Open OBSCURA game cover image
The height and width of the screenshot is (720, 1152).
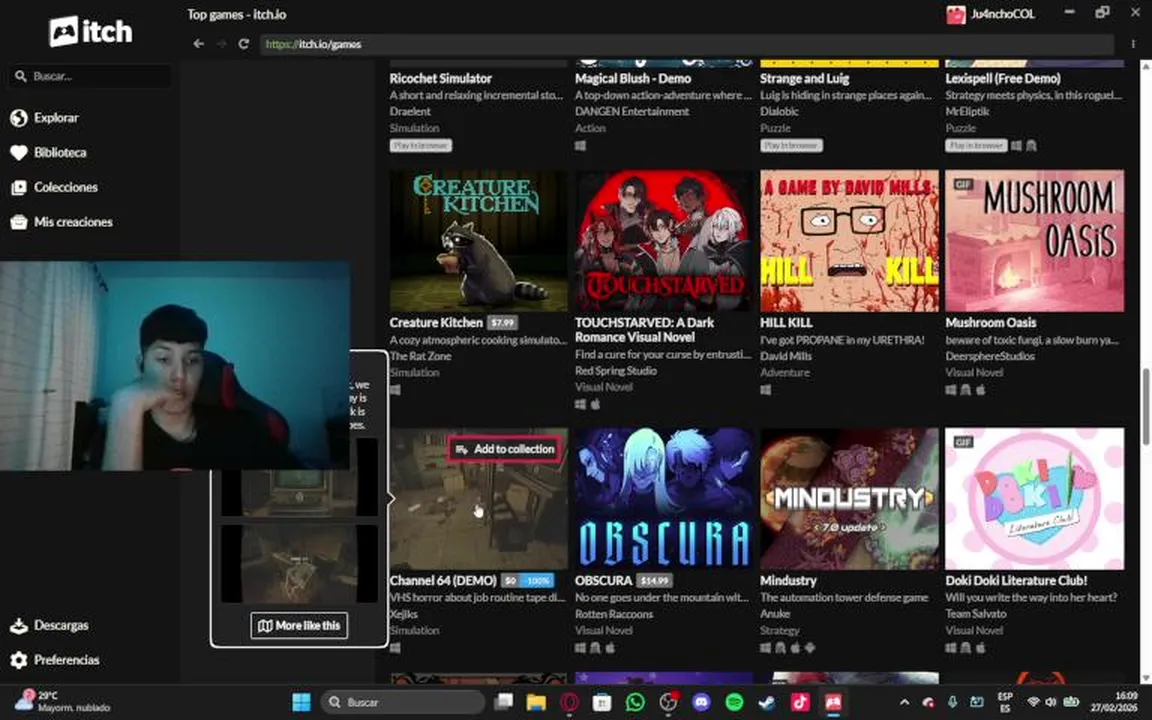tap(663, 499)
